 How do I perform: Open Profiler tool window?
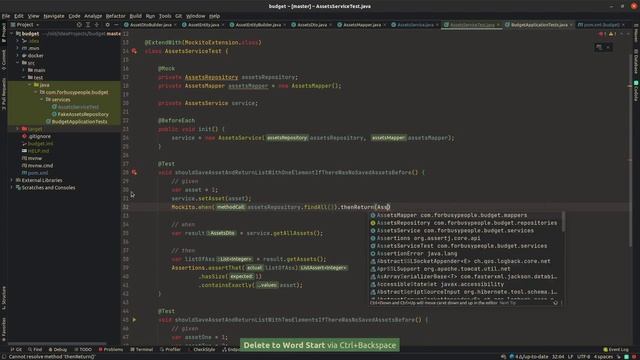[x=170, y=349]
